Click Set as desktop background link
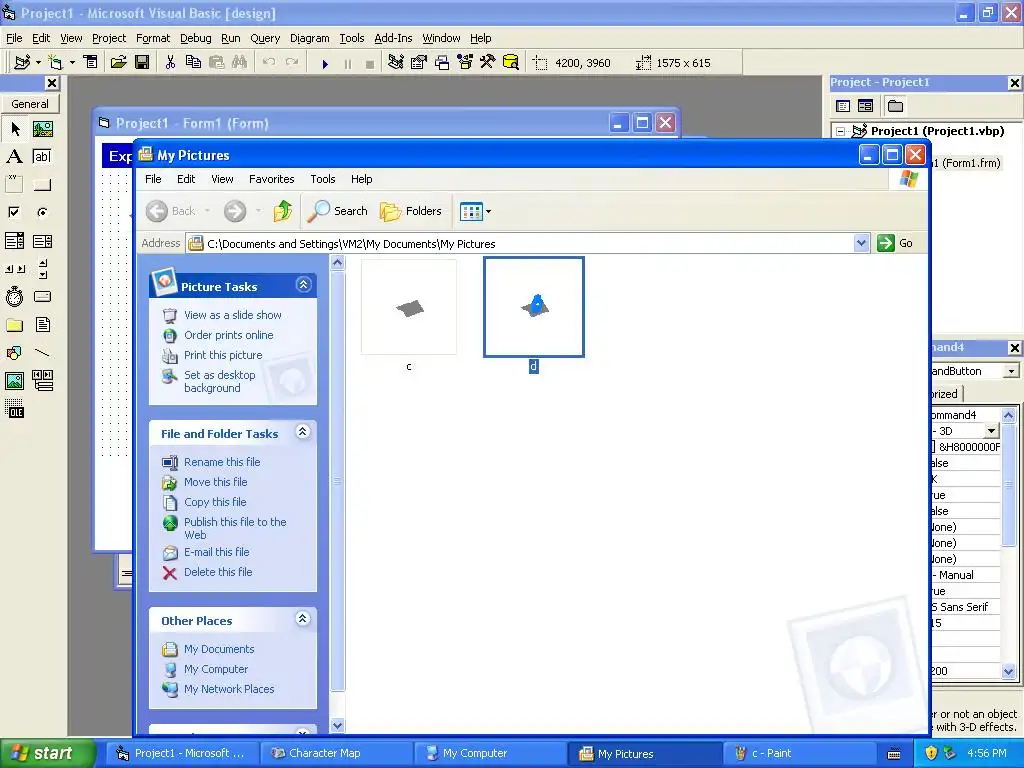The width and height of the screenshot is (1024, 768). [219, 381]
